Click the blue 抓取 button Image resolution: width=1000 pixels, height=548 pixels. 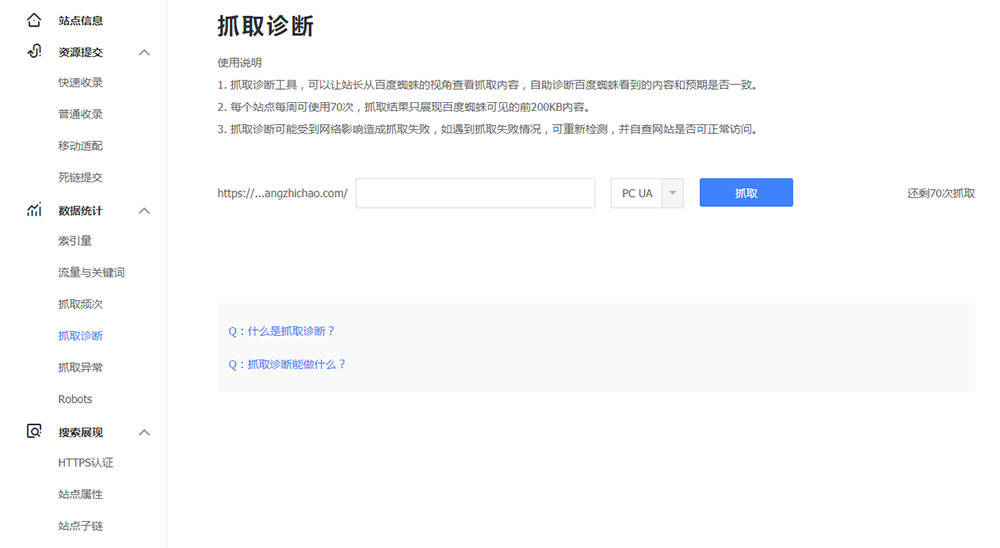point(746,193)
